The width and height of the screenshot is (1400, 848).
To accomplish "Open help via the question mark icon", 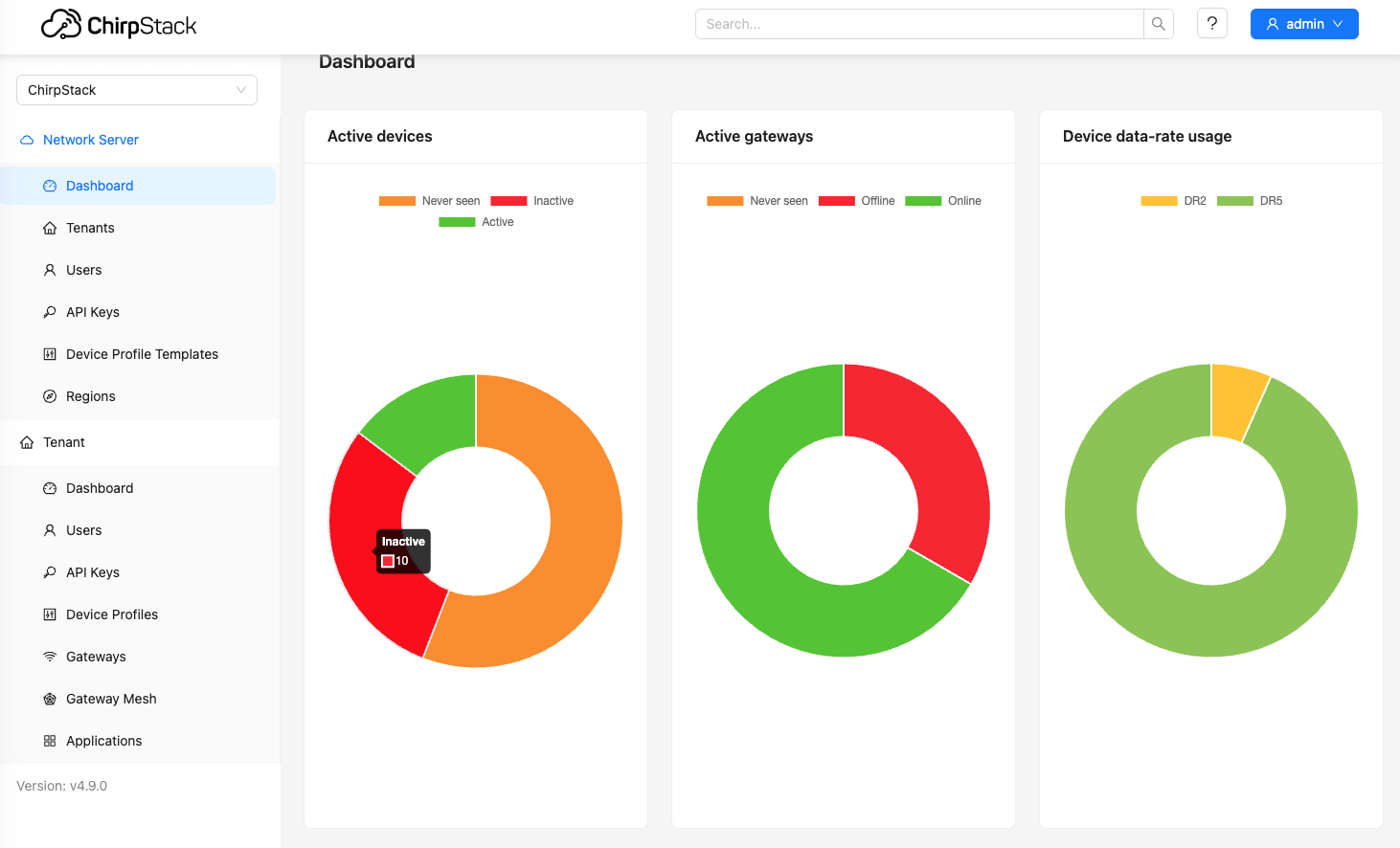I will click(x=1212, y=24).
